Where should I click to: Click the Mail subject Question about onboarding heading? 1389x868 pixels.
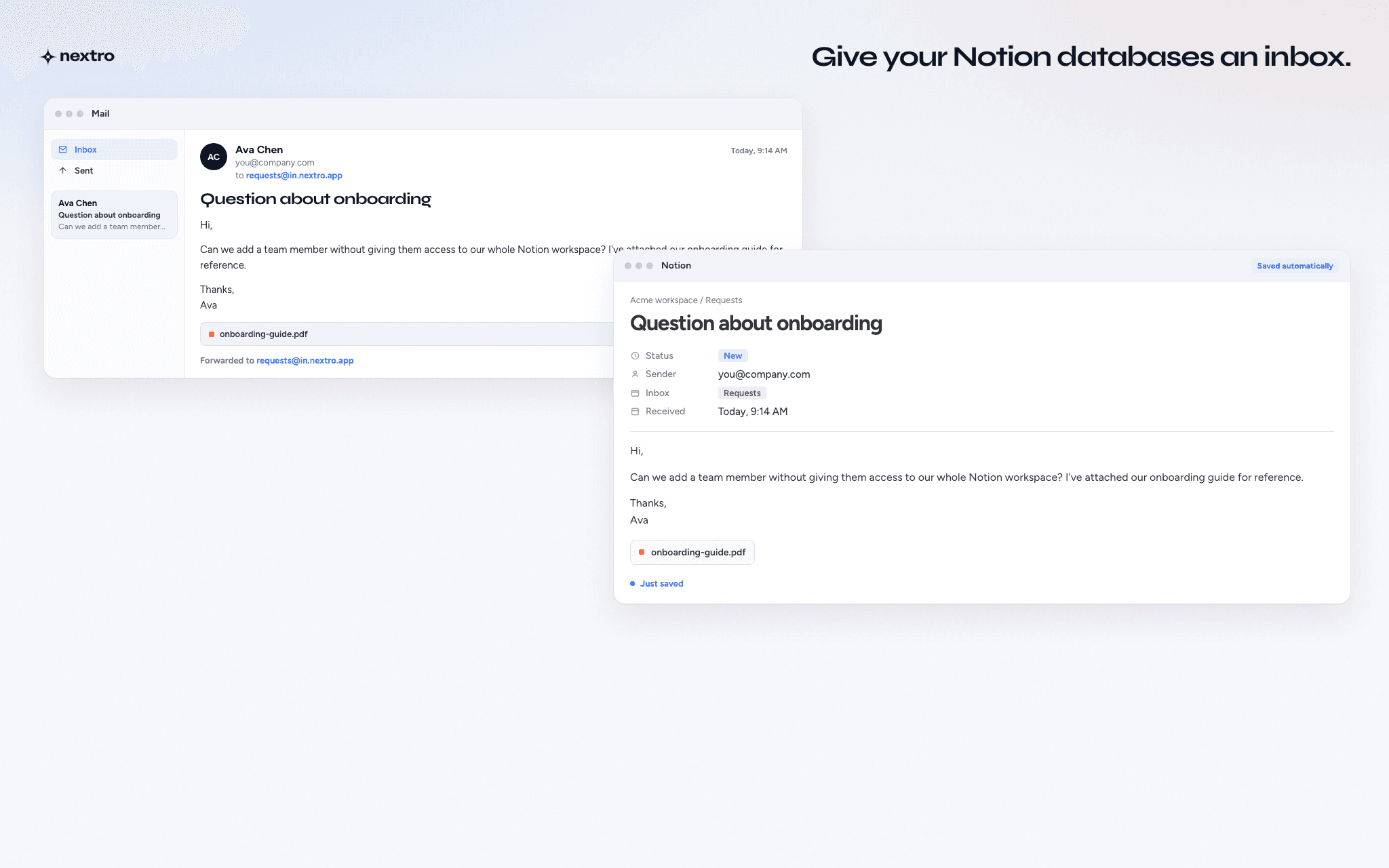point(315,199)
